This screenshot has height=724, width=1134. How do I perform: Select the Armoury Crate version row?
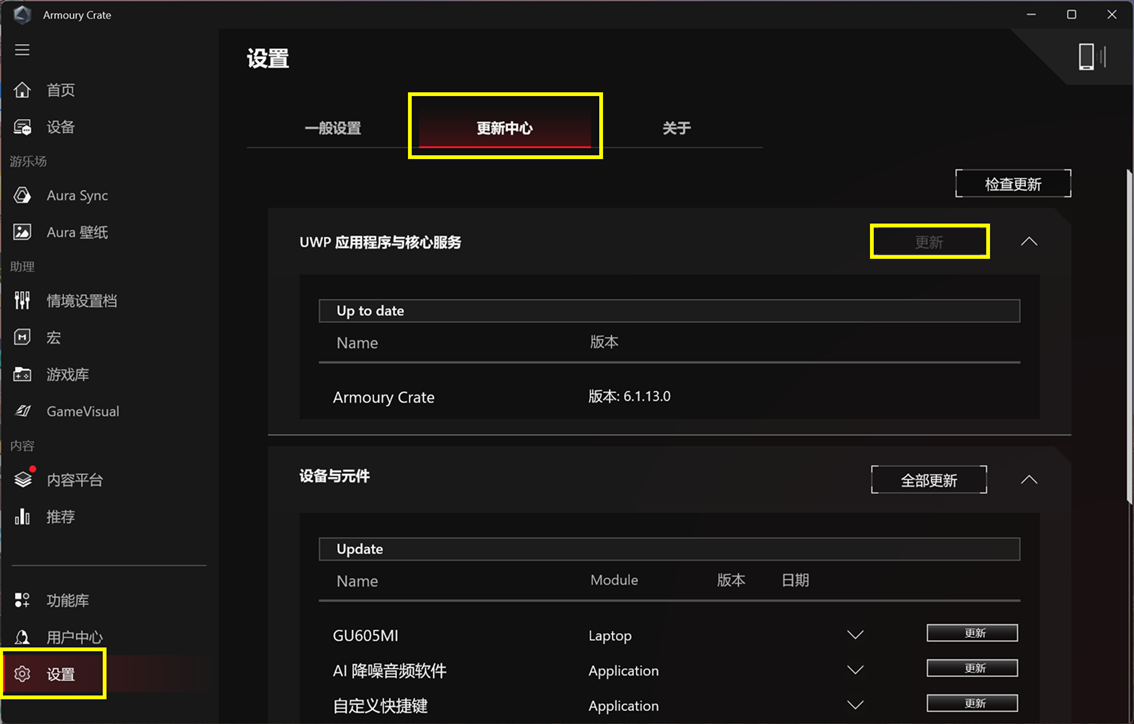(669, 396)
